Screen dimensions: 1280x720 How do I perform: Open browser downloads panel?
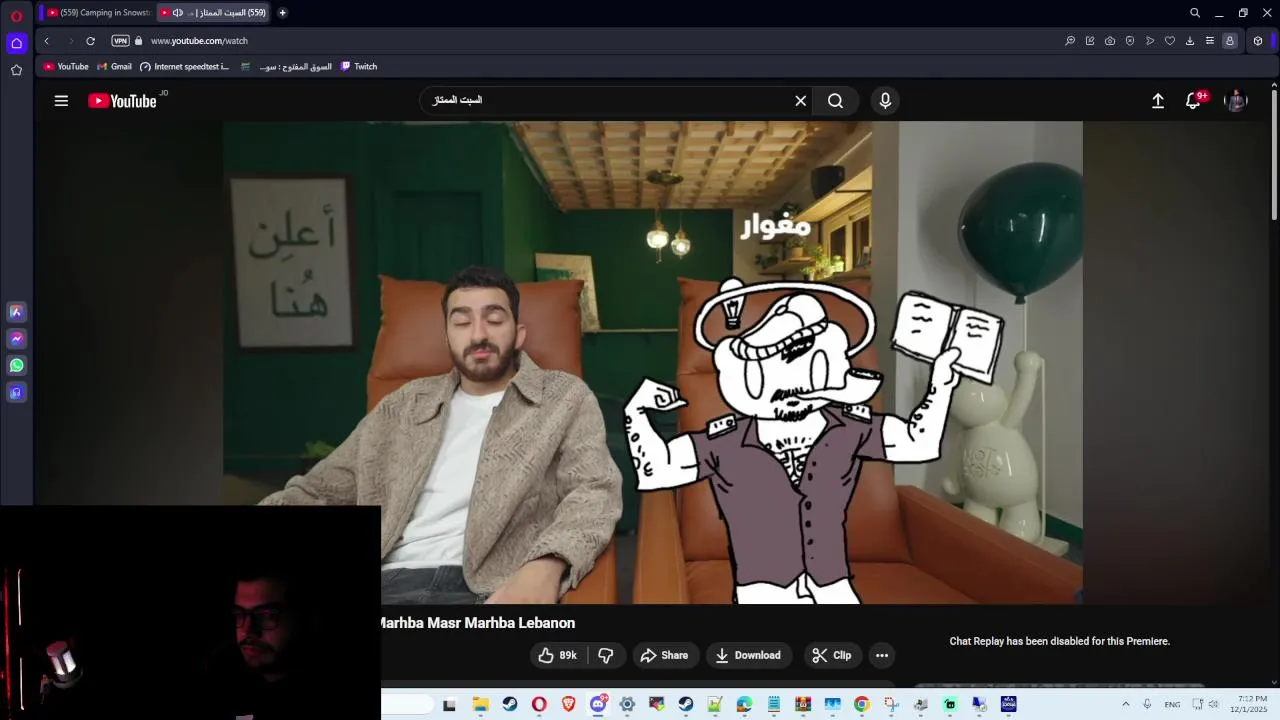(x=1190, y=41)
